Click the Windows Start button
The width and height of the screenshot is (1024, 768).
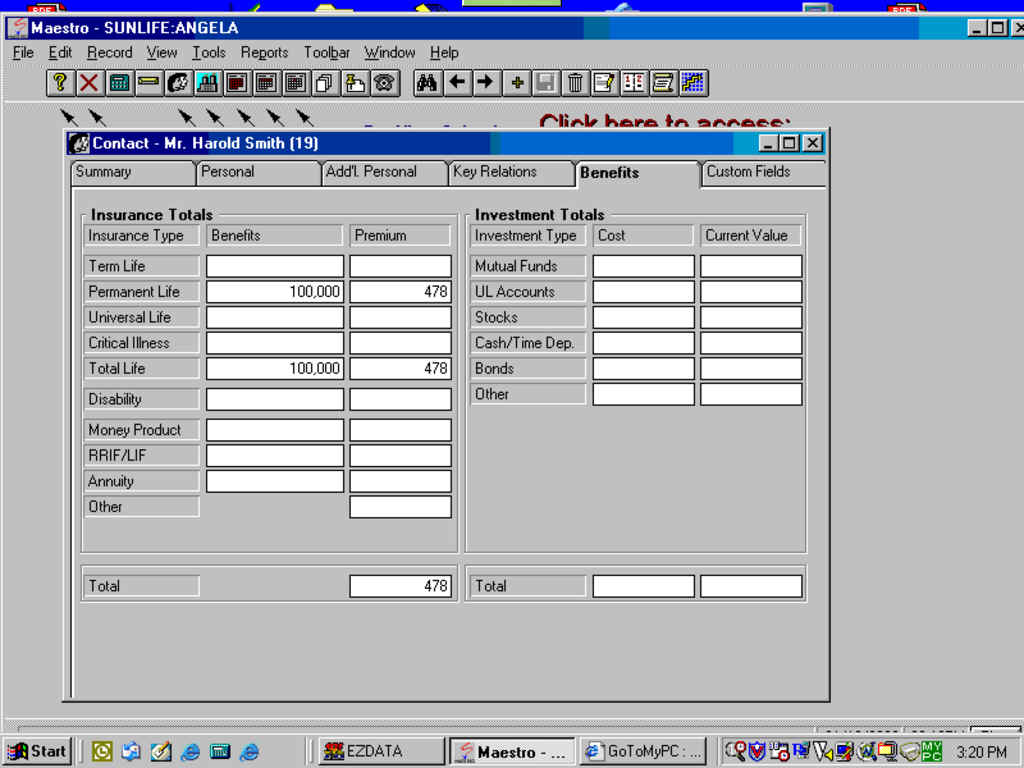click(37, 751)
